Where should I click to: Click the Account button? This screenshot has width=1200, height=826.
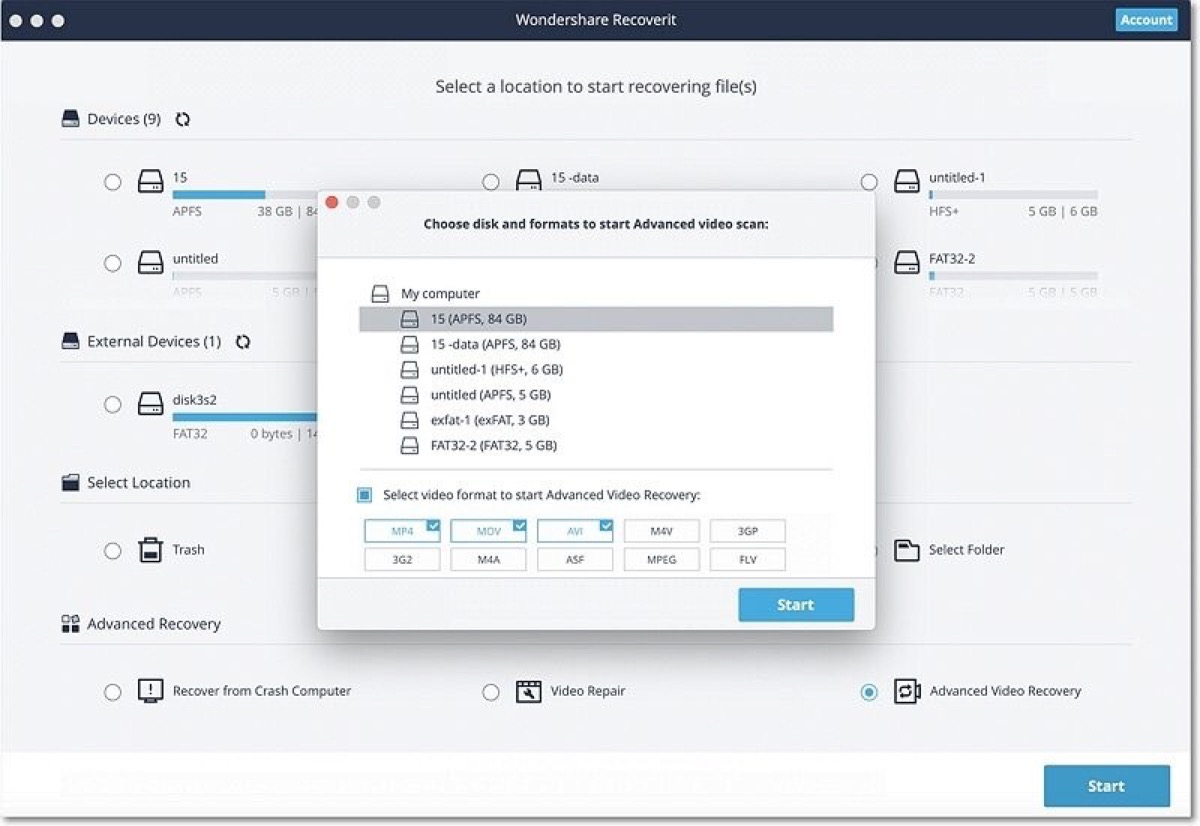pyautogui.click(x=1146, y=19)
